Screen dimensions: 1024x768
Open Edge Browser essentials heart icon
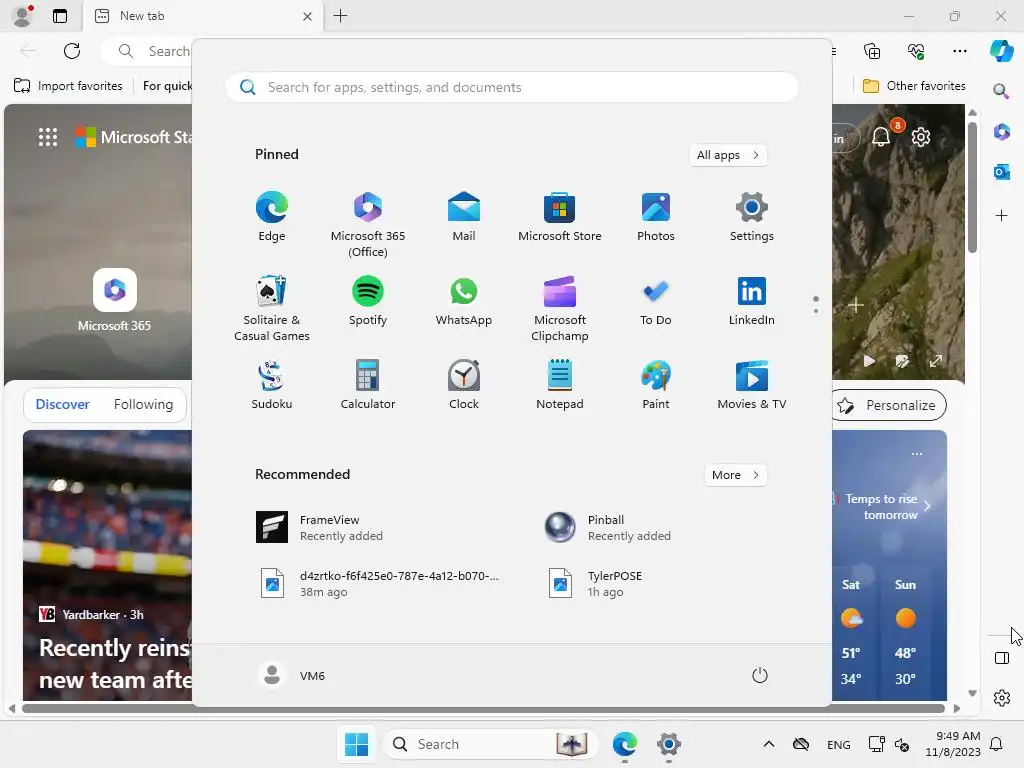[916, 51]
